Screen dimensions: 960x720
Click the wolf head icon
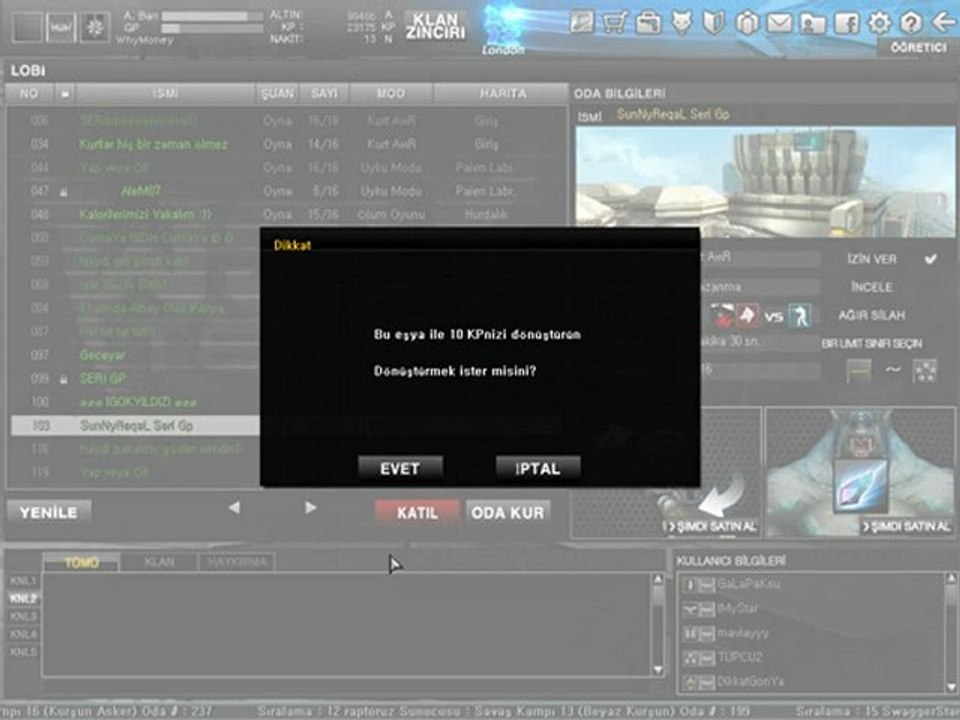pyautogui.click(x=681, y=23)
